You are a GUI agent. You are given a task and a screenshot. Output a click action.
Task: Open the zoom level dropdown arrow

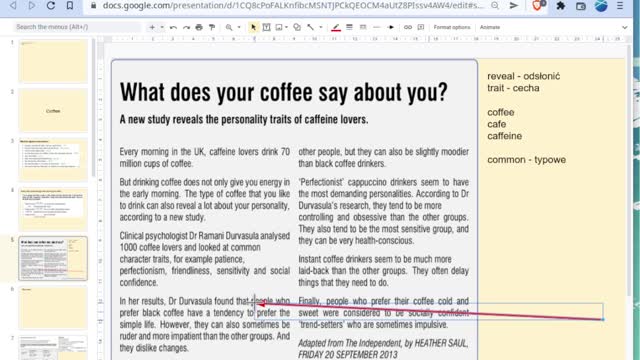239,27
